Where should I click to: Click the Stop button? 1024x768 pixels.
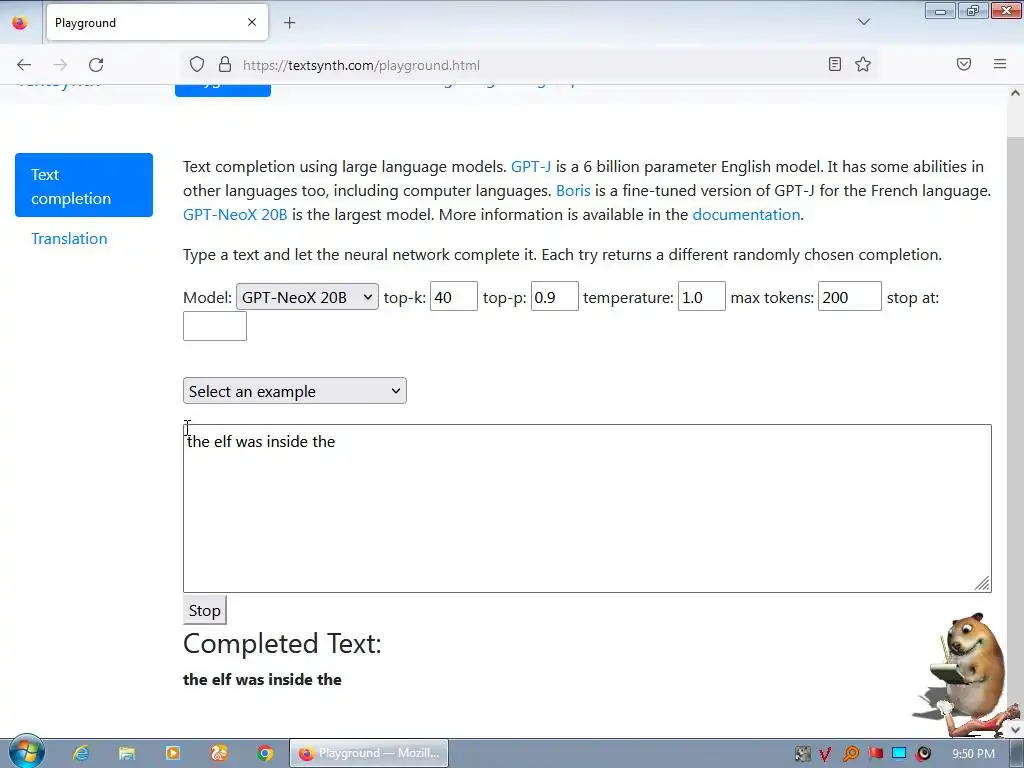click(204, 611)
